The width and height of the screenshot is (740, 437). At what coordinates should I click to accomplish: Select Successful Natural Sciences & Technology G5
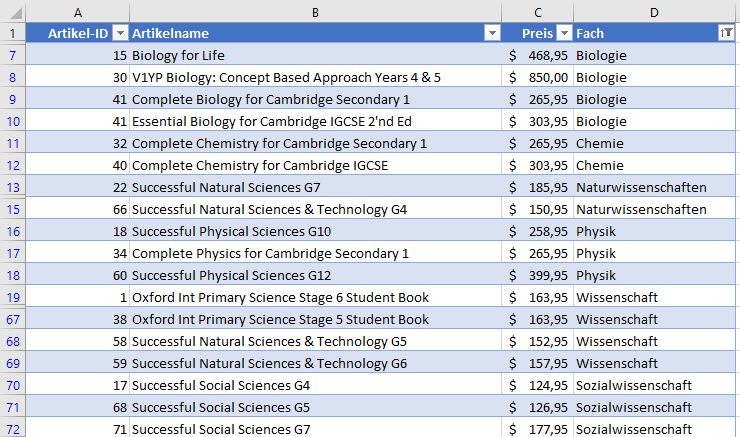click(315, 341)
